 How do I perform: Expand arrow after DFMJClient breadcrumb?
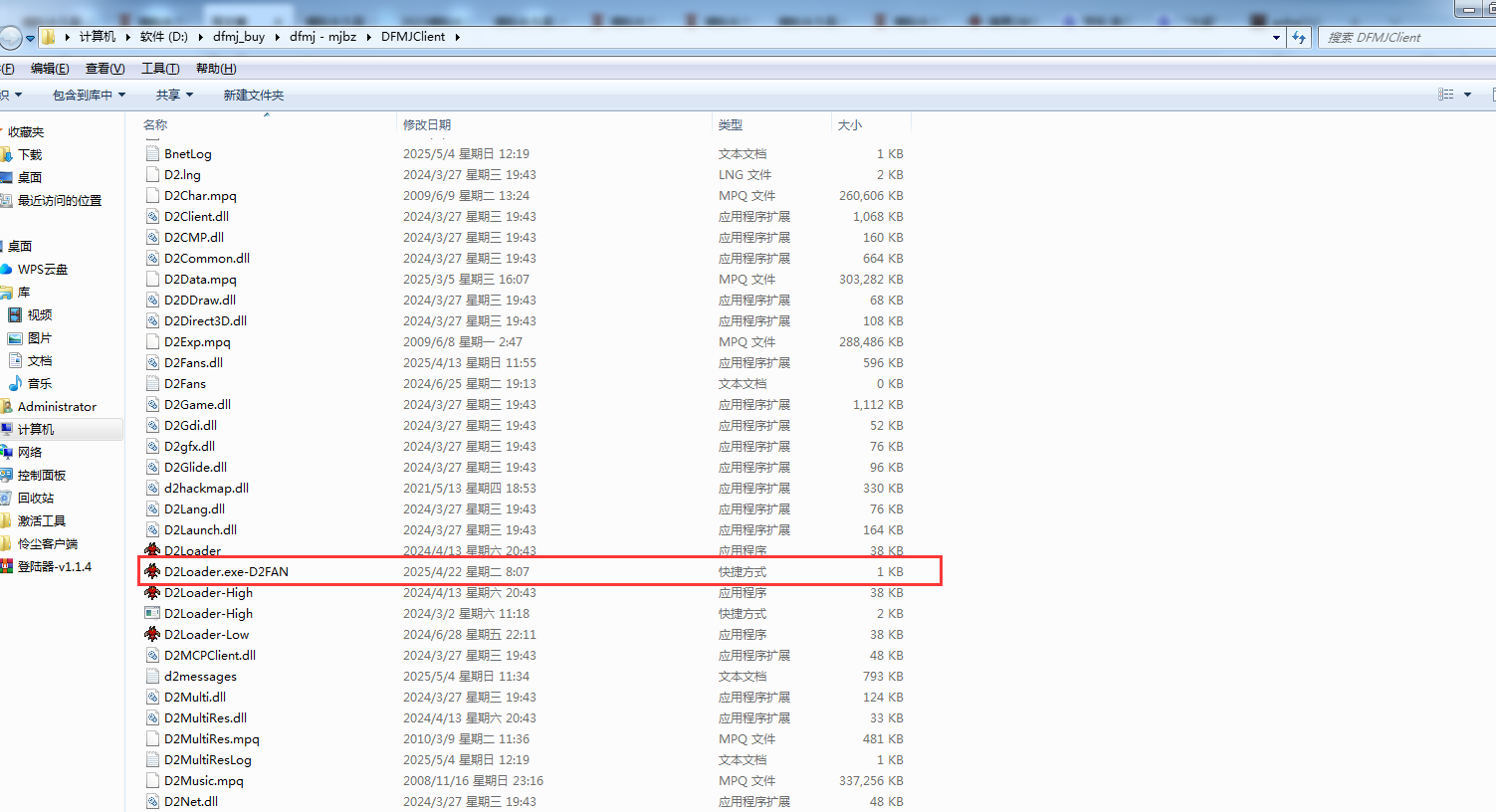pos(457,37)
